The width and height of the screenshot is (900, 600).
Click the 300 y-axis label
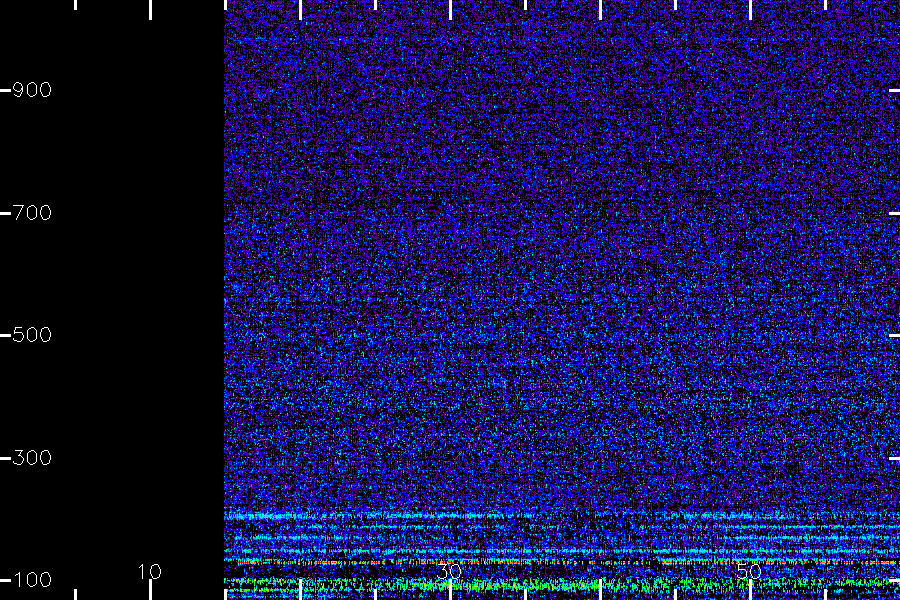[x=32, y=458]
